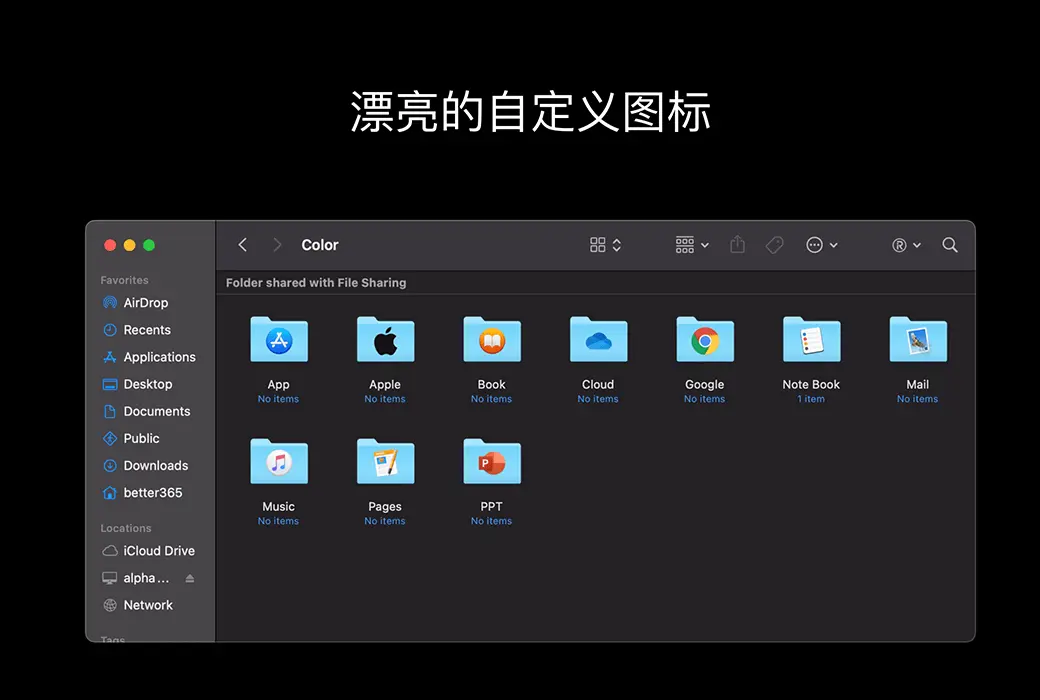
Task: Close the Finder window with red button
Action: [x=110, y=245]
